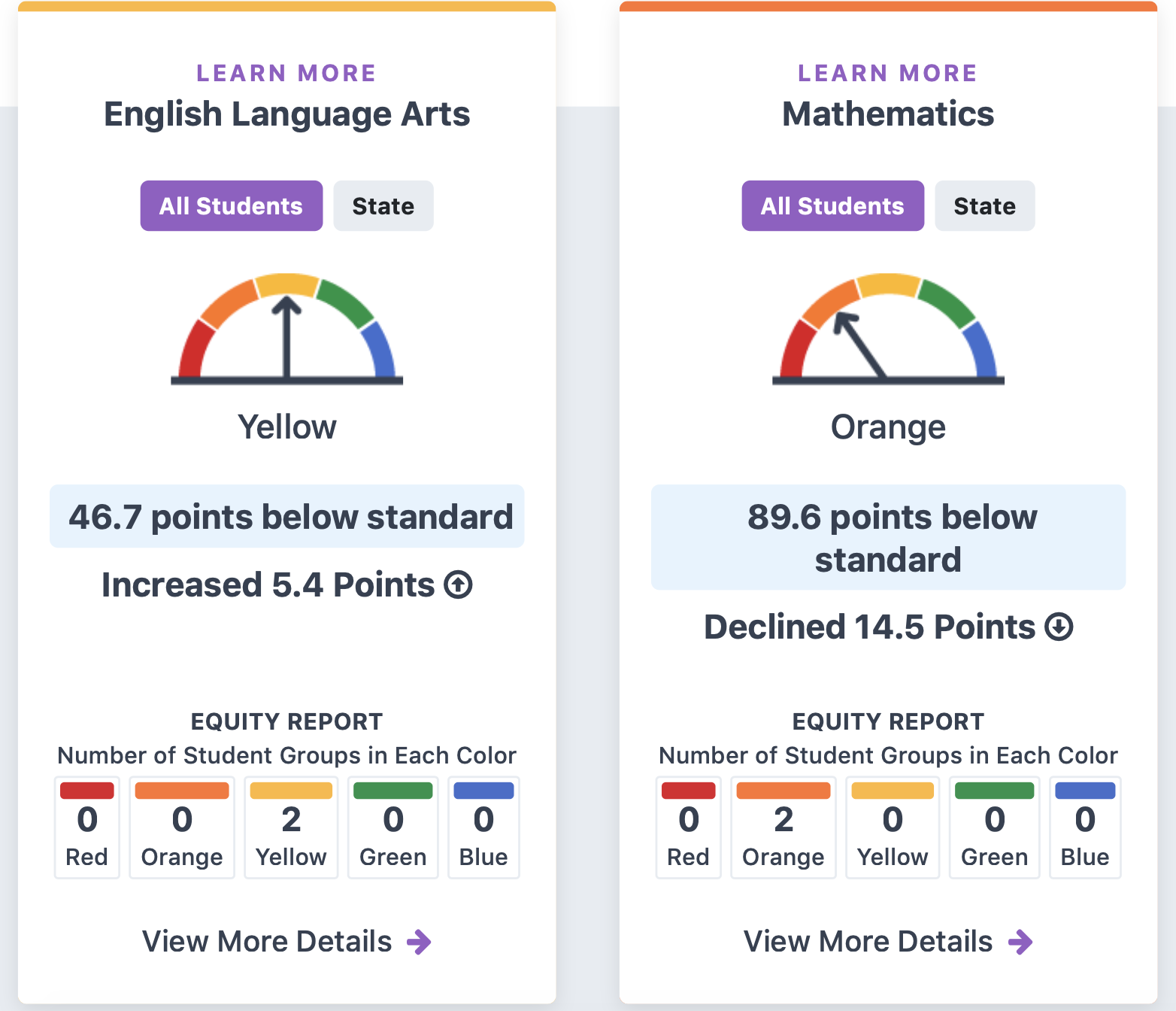Switch English Language Arts card to State

coord(383,205)
